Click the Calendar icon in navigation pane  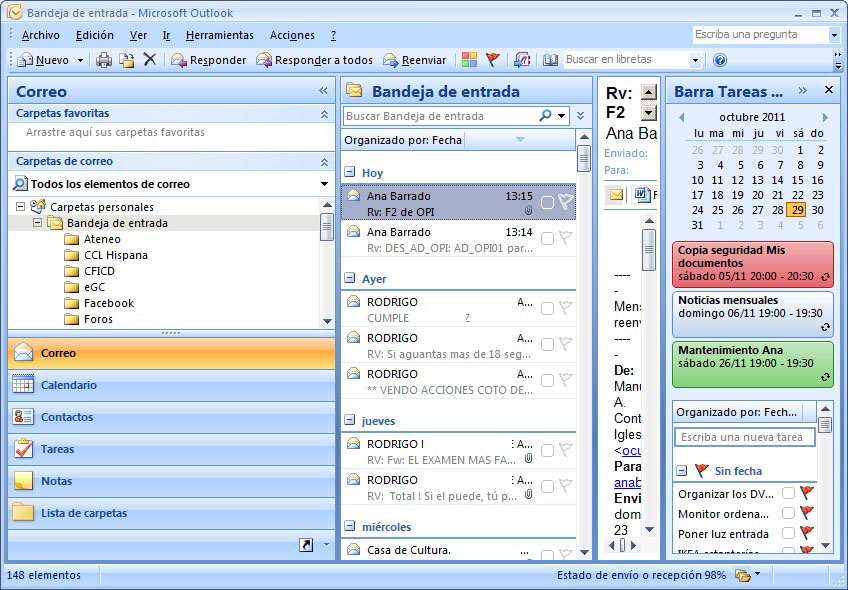point(23,385)
